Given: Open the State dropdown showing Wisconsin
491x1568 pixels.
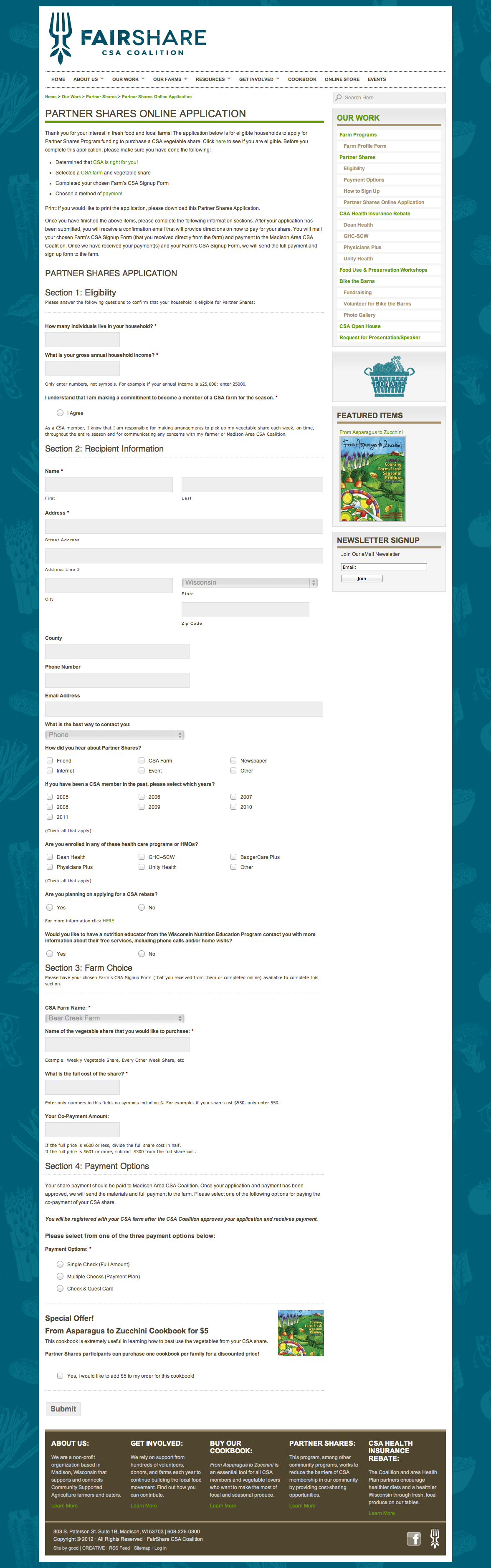Looking at the screenshot, I should pyautogui.click(x=250, y=583).
